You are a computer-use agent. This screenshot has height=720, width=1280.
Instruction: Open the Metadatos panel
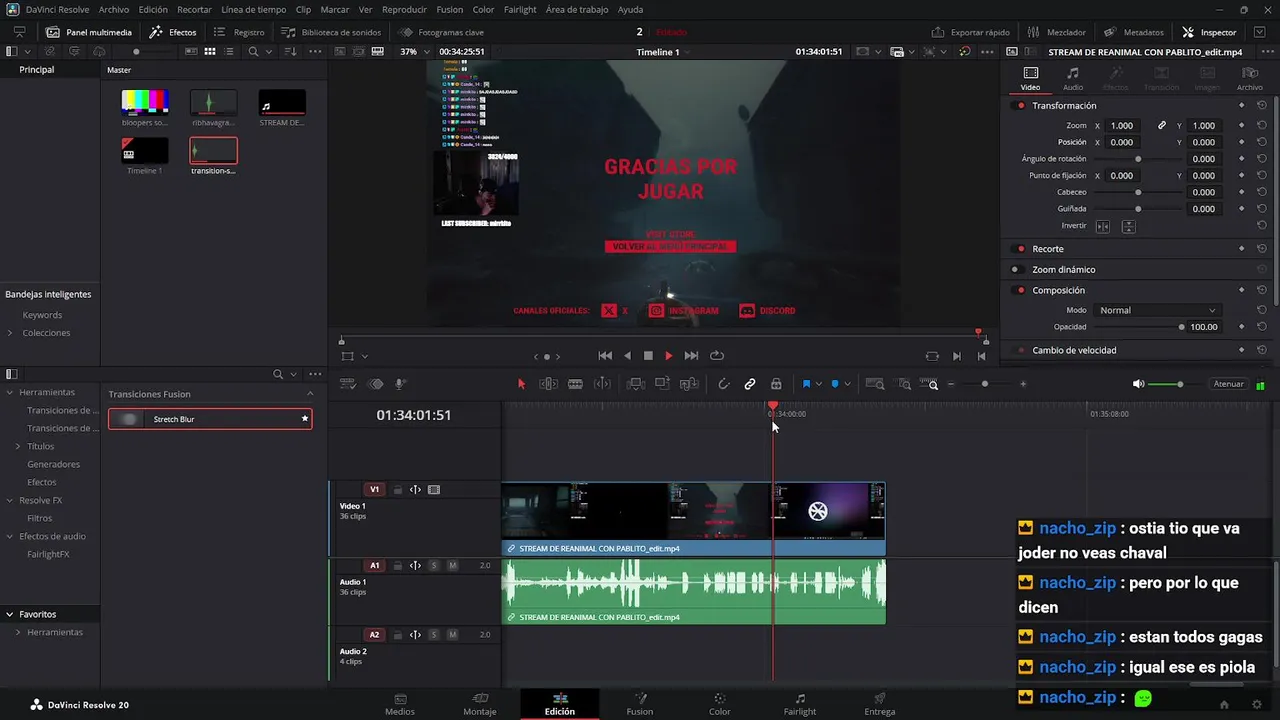coord(1134,32)
